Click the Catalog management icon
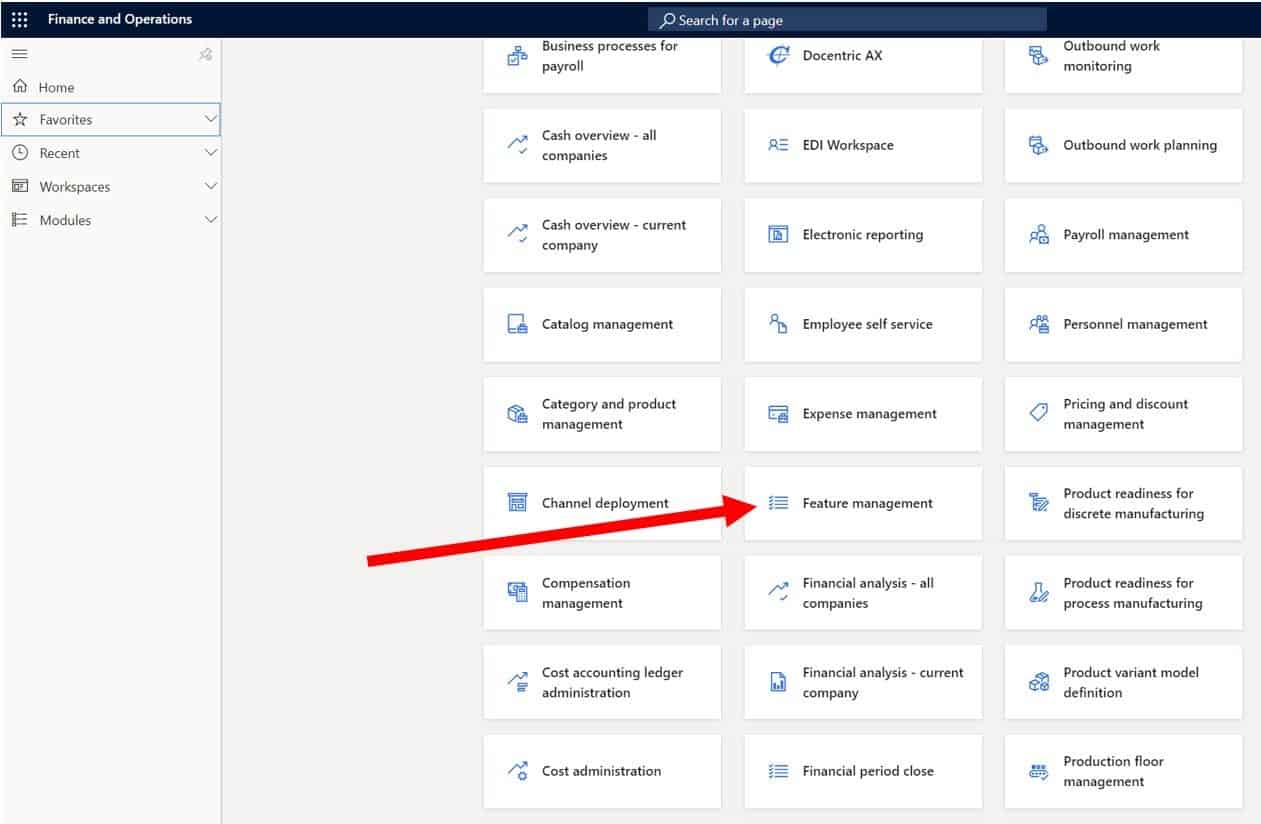 (517, 324)
